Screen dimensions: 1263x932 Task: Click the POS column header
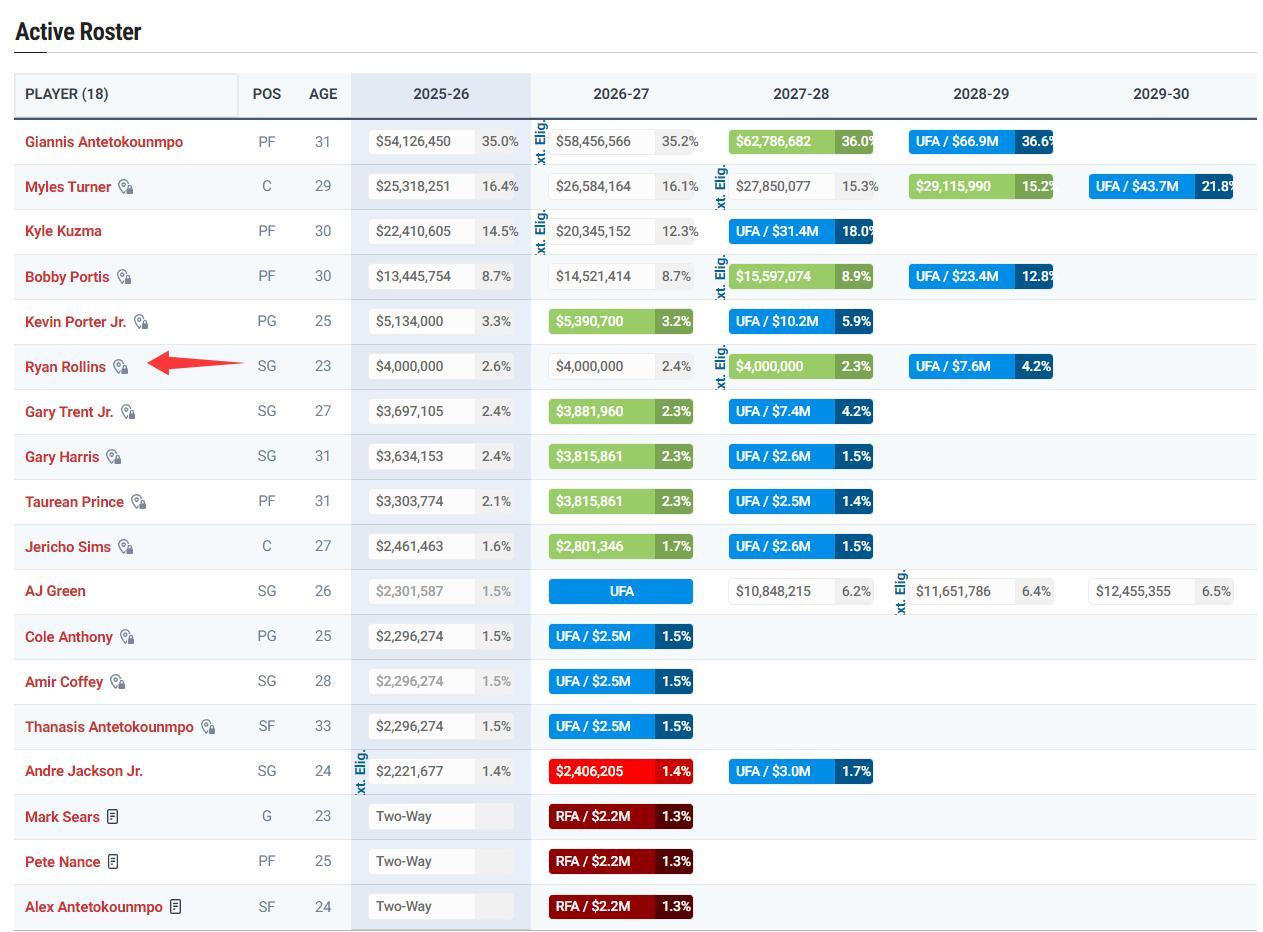tap(266, 94)
